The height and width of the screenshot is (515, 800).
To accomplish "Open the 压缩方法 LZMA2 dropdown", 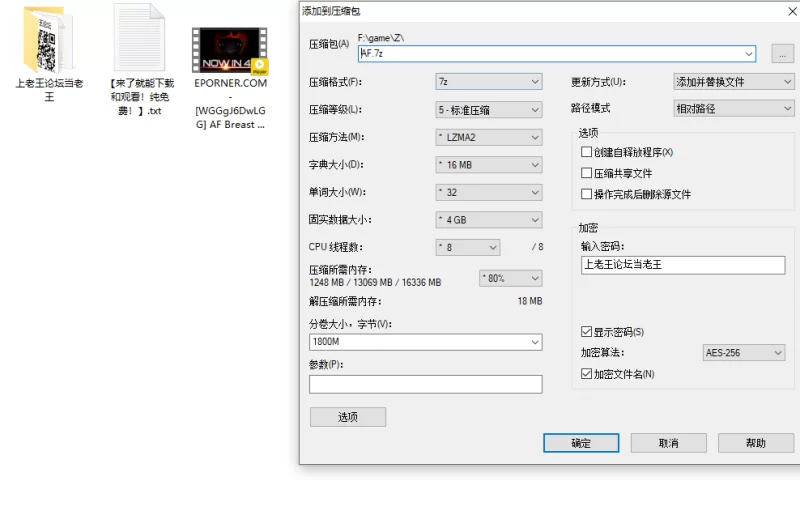I will point(489,137).
